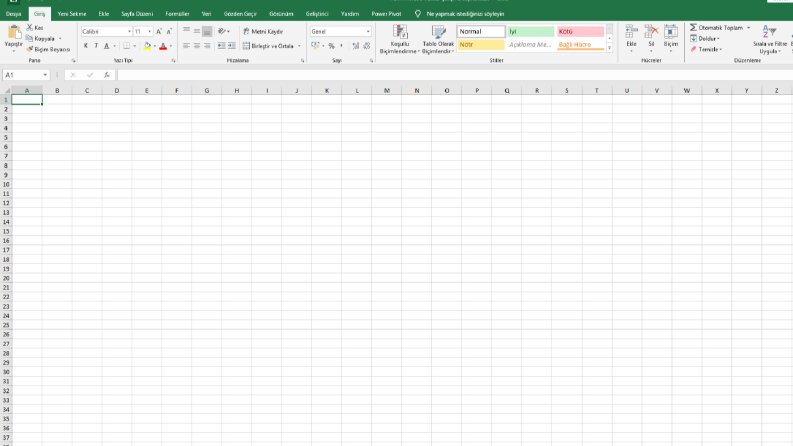793x446 pixels.
Task: Click the Yapıştır paste icon
Action: 14,33
